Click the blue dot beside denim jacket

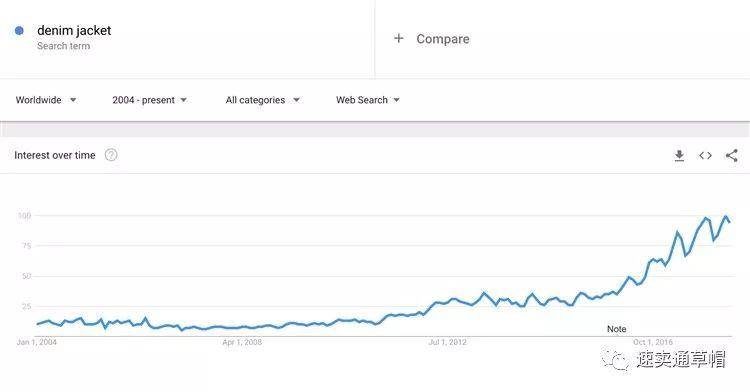point(19,31)
